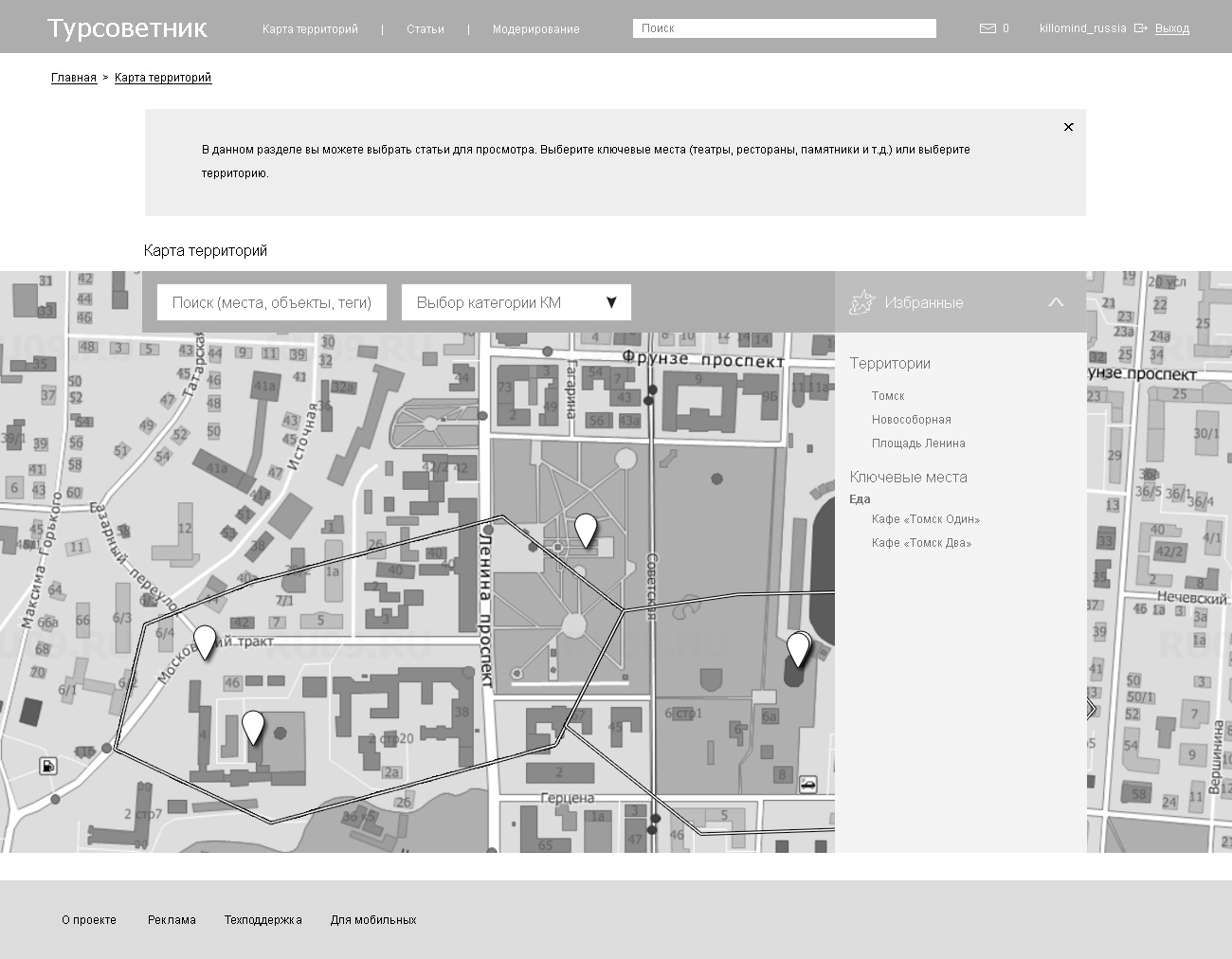
Task: Open Кафе «Томск Один» from favorites
Action: (x=926, y=519)
